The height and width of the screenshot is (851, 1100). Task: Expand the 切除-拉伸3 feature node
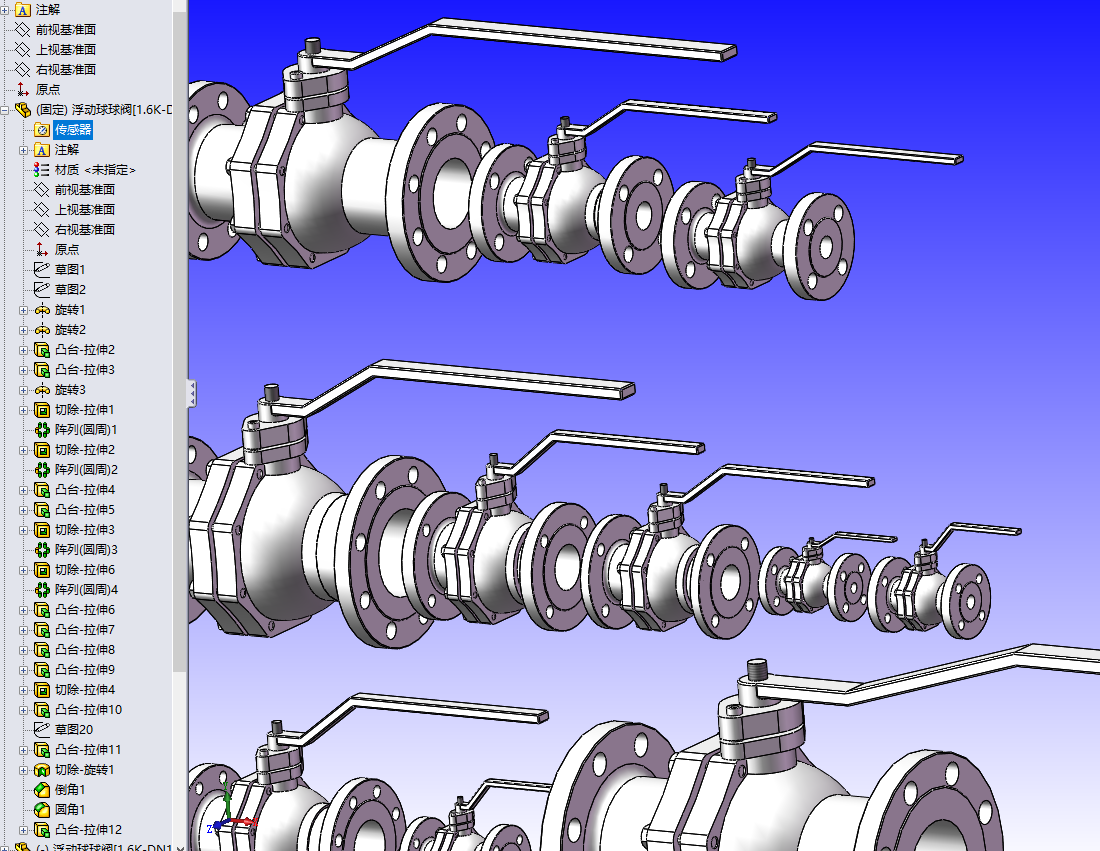(24, 530)
